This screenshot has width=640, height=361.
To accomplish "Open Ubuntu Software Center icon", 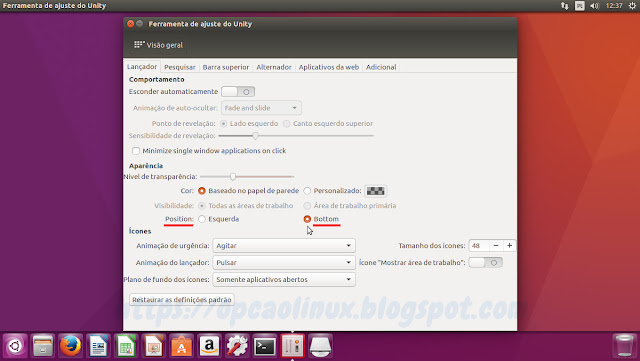I will click(182, 346).
